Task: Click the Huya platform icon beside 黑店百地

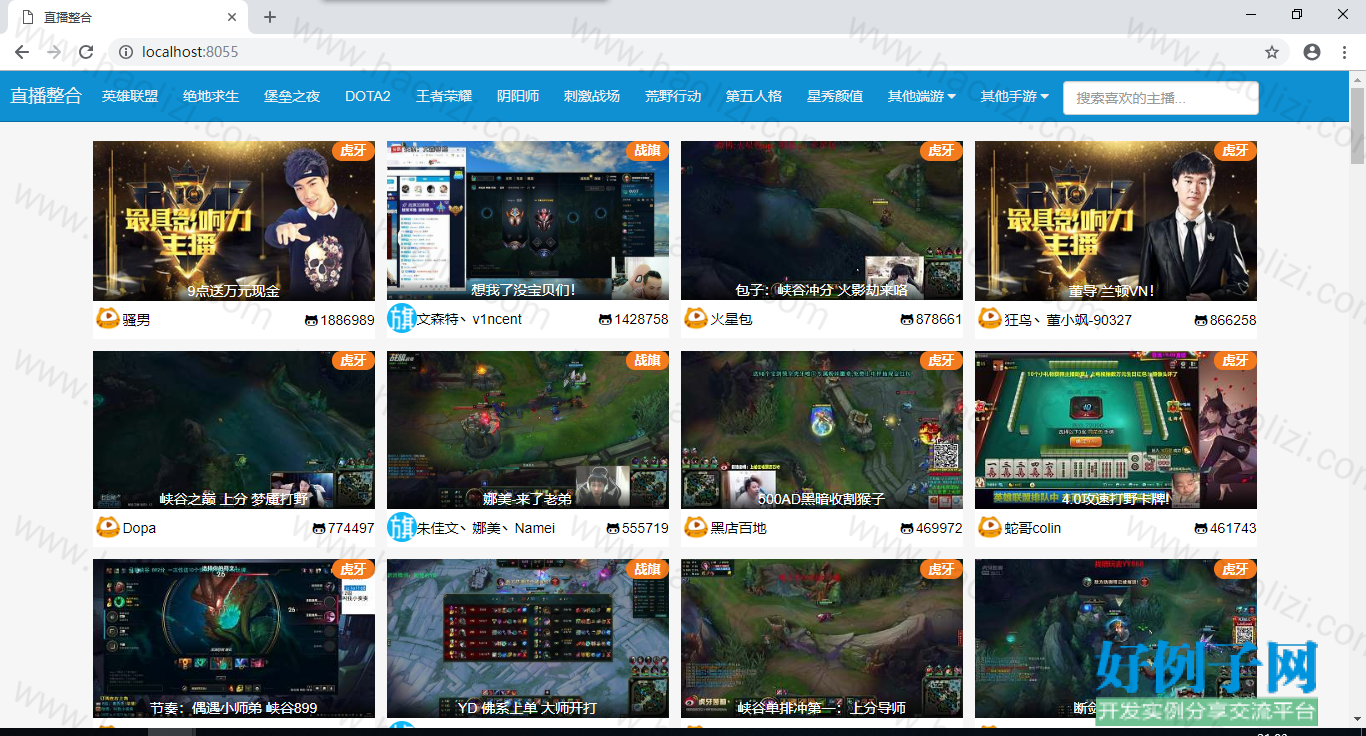Action: tap(695, 527)
